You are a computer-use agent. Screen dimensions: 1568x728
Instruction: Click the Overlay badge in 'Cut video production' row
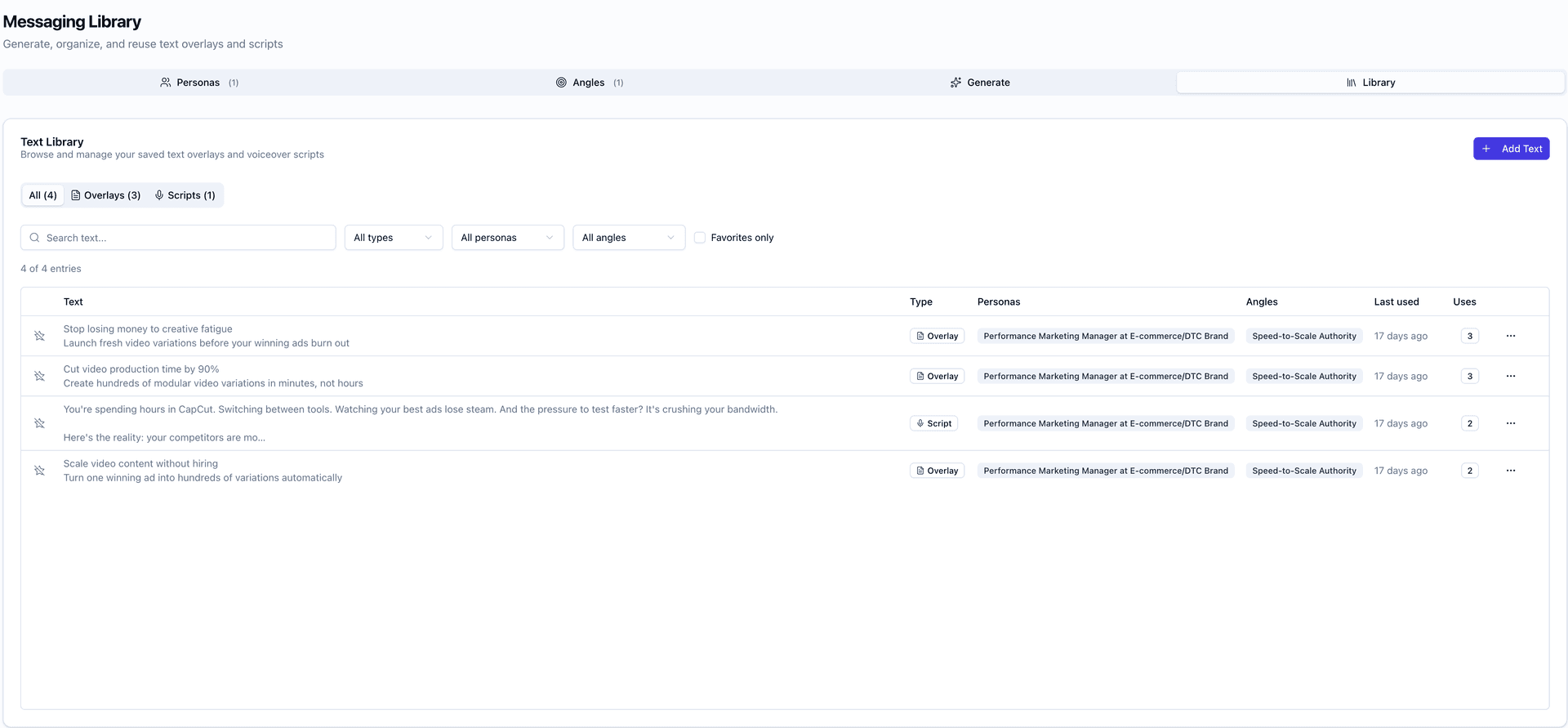(x=937, y=376)
